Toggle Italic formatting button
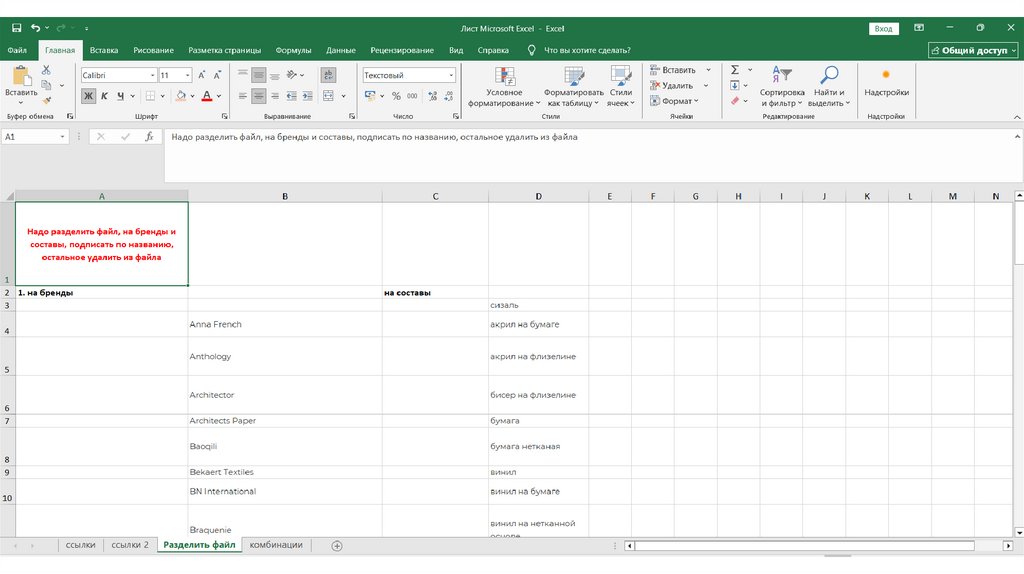This screenshot has height=574, width=1024. click(104, 96)
